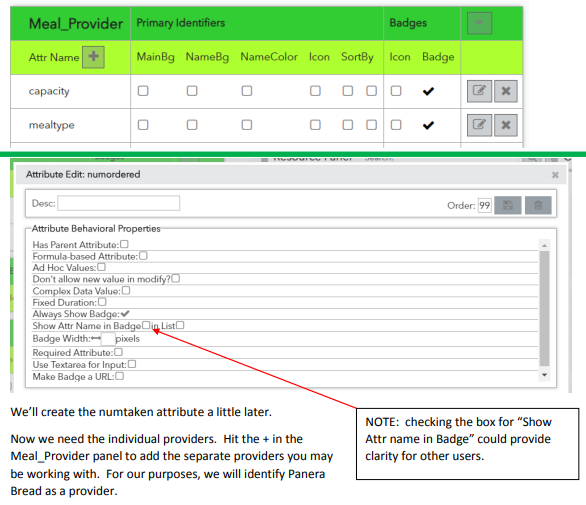Click the Order number field
This screenshot has height=505, width=586.
484,205
